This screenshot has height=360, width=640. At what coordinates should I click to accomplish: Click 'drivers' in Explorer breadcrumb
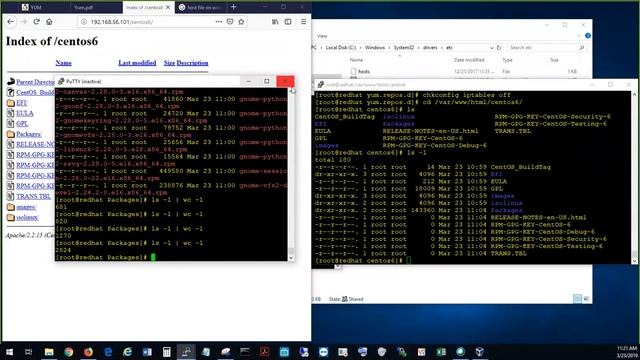coord(430,48)
